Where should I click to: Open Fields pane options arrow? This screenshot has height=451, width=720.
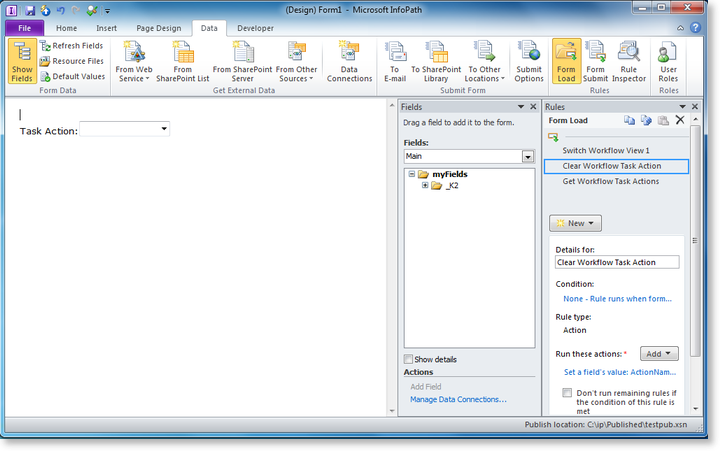pyautogui.click(x=521, y=107)
